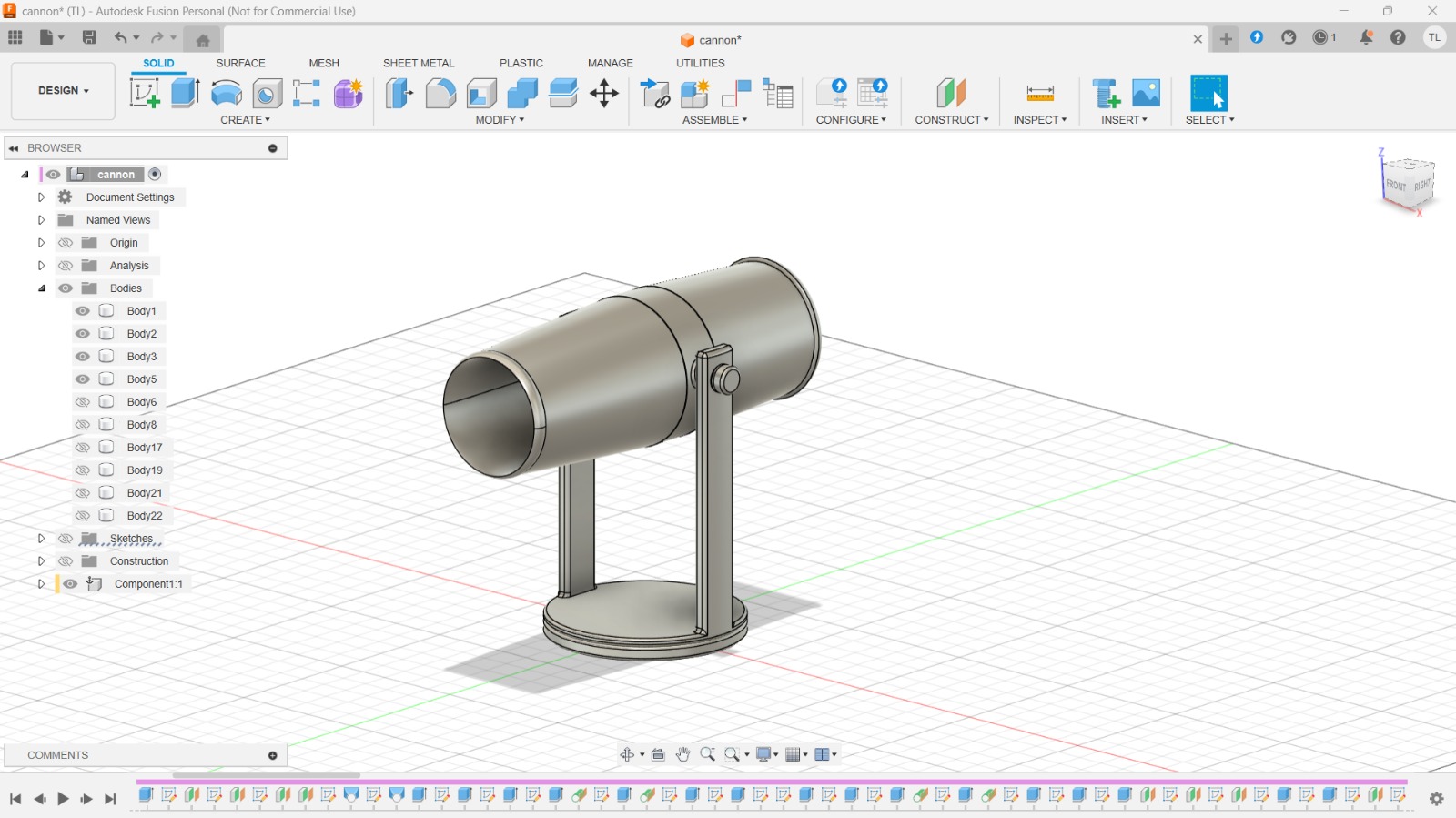1456x818 pixels.
Task: Open the DESIGN workspace dropdown
Action: [x=63, y=91]
